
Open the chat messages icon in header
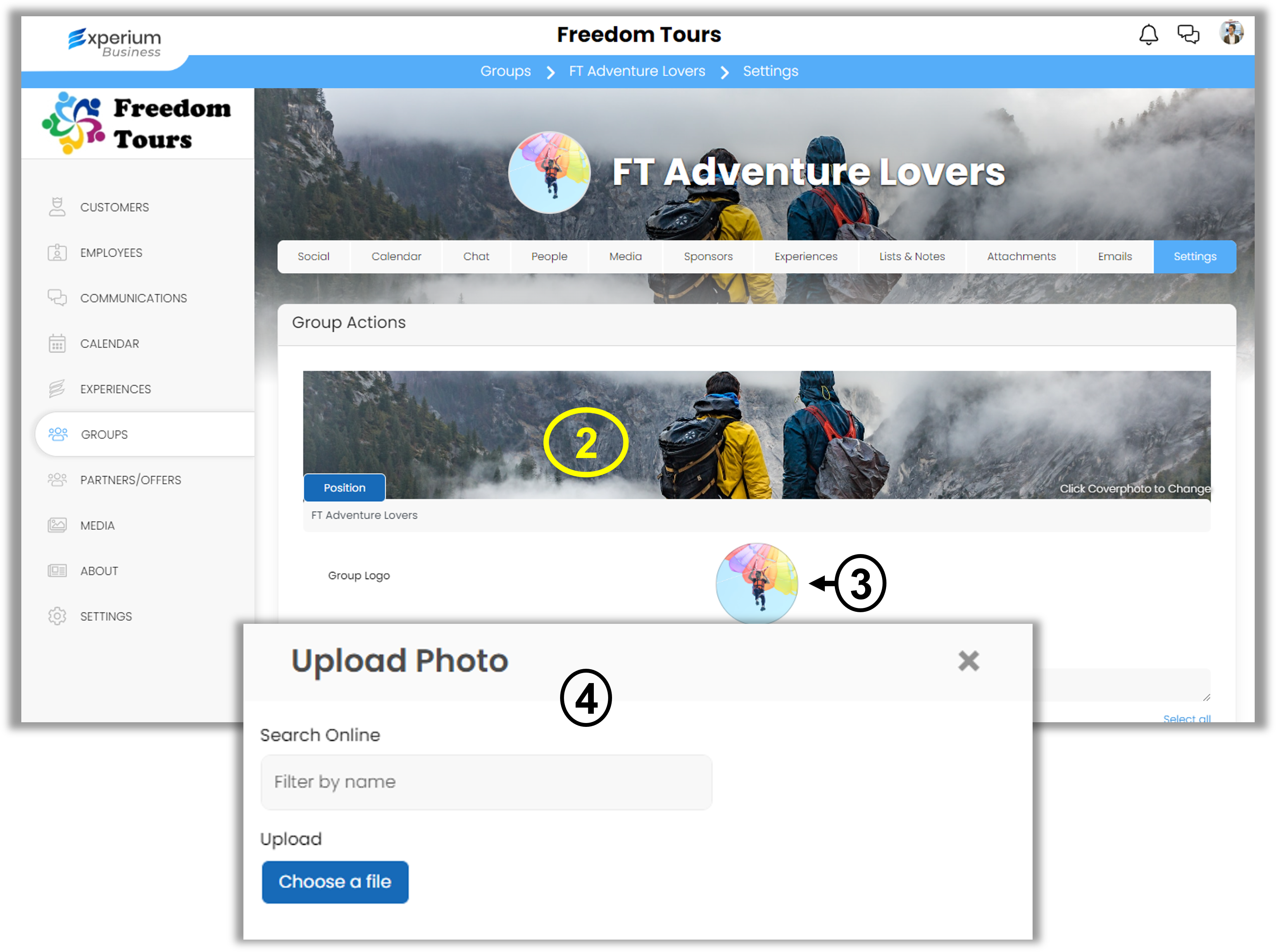pos(1188,34)
